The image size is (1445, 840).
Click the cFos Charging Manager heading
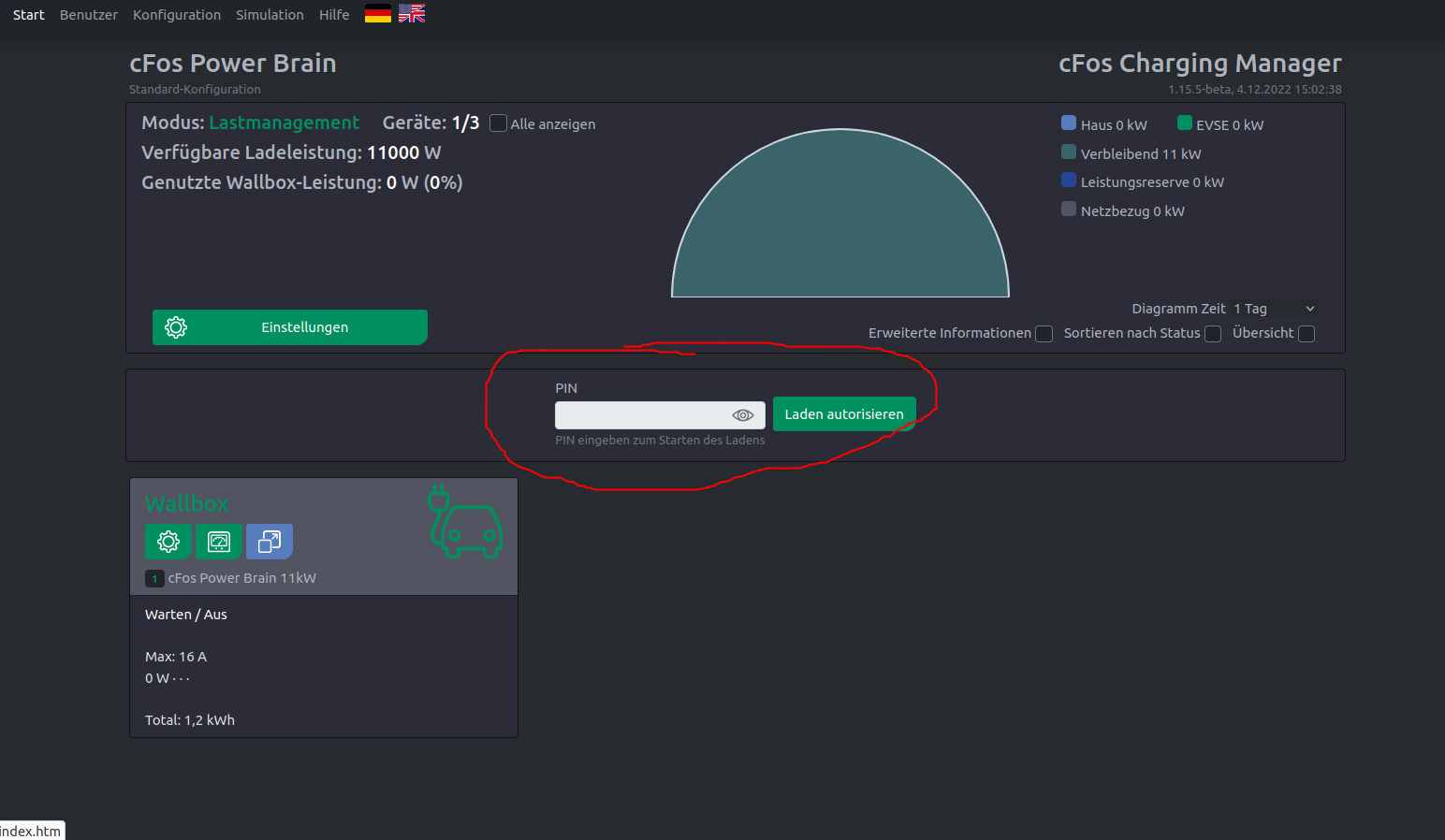point(1200,63)
